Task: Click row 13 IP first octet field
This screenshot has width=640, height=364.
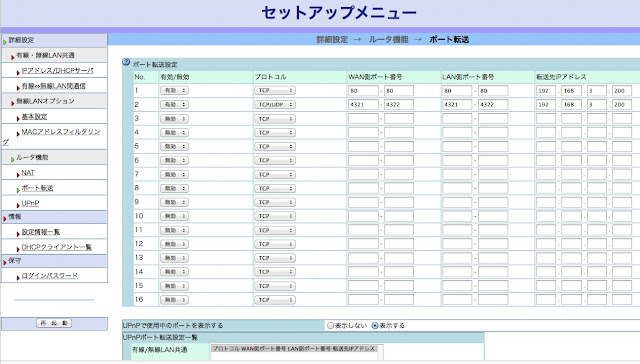Action: (546, 258)
